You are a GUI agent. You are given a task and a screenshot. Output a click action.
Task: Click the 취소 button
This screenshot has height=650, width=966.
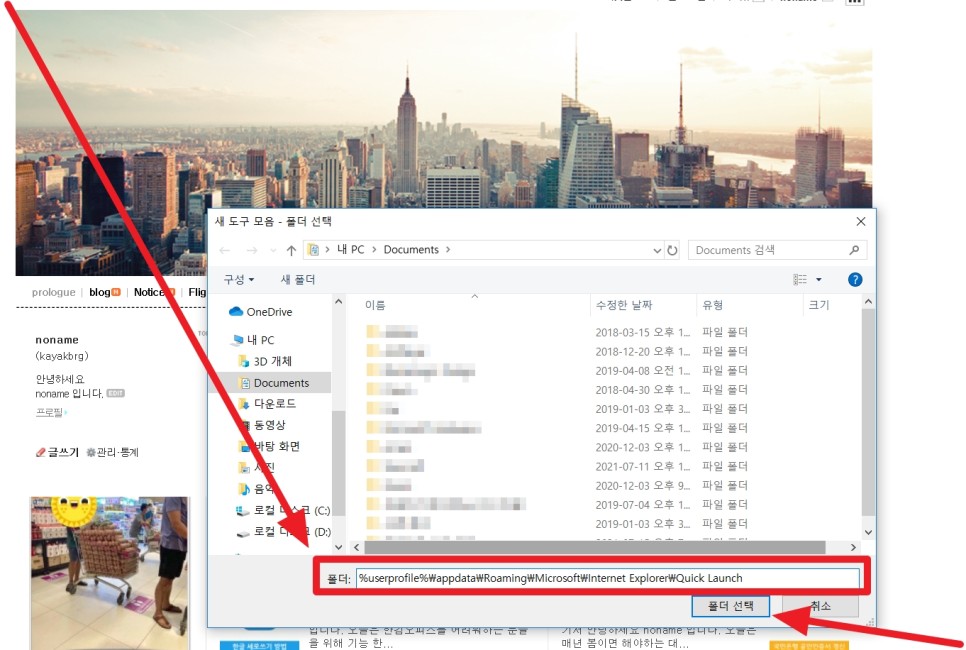[x=820, y=606]
